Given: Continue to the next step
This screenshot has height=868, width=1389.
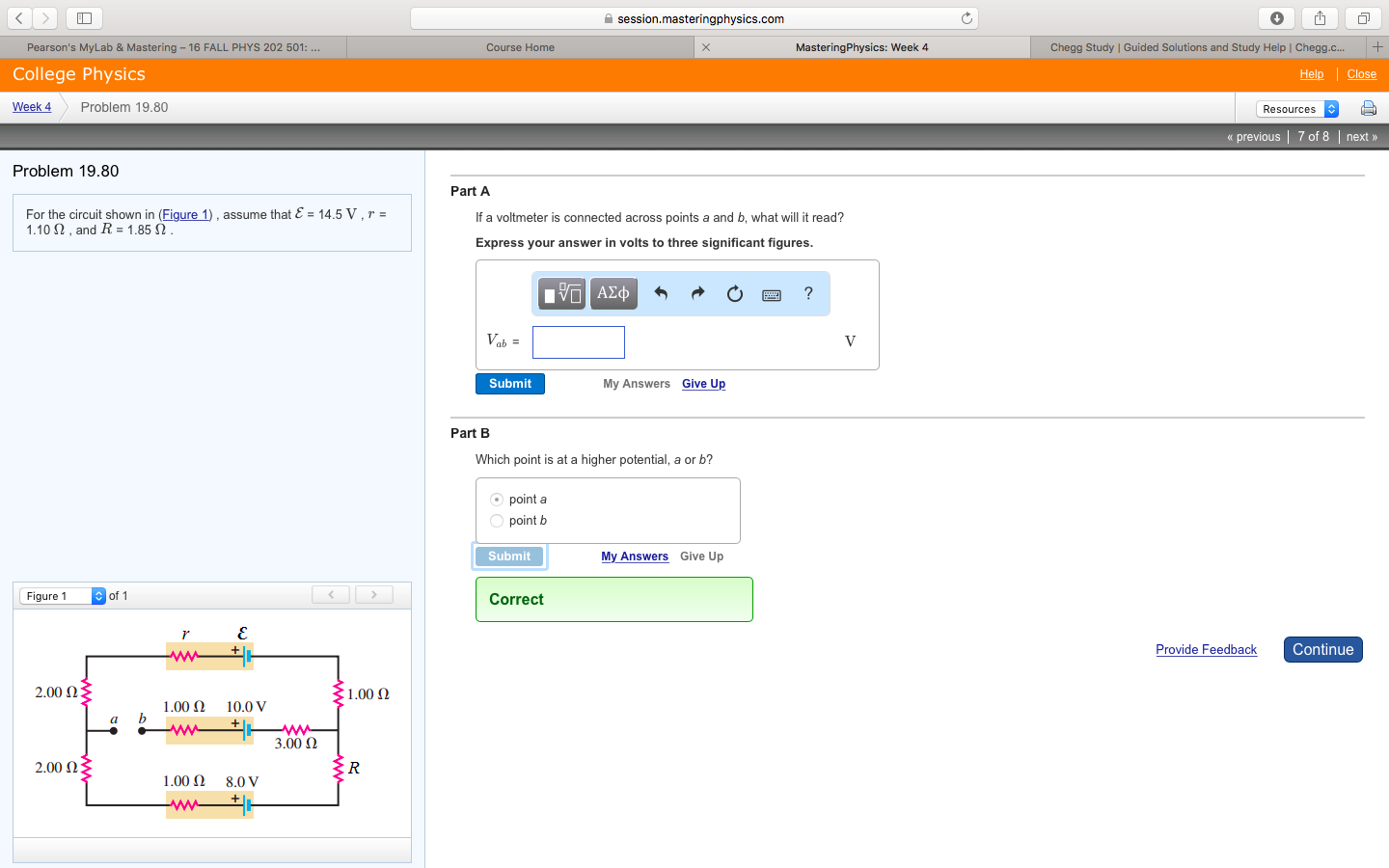Looking at the screenshot, I should (x=1322, y=650).
